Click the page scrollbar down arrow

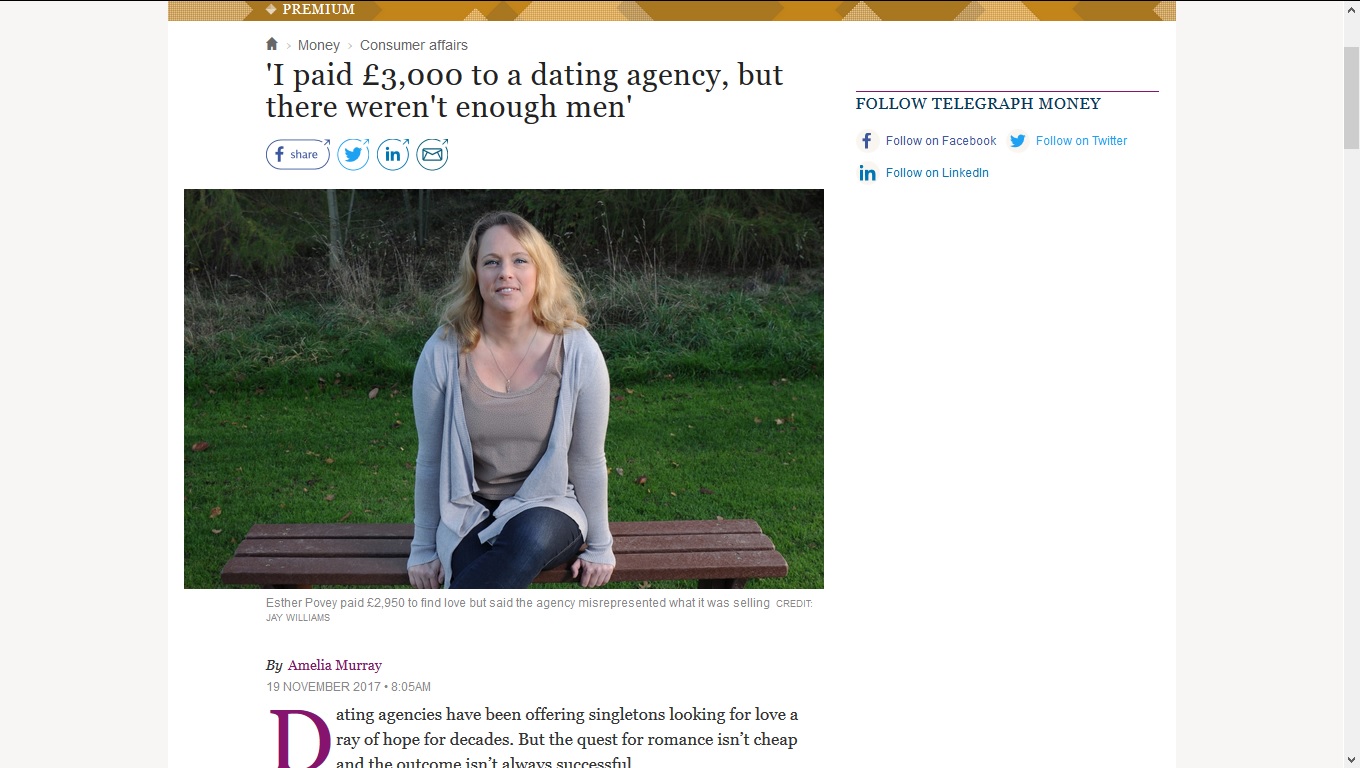[1351, 759]
